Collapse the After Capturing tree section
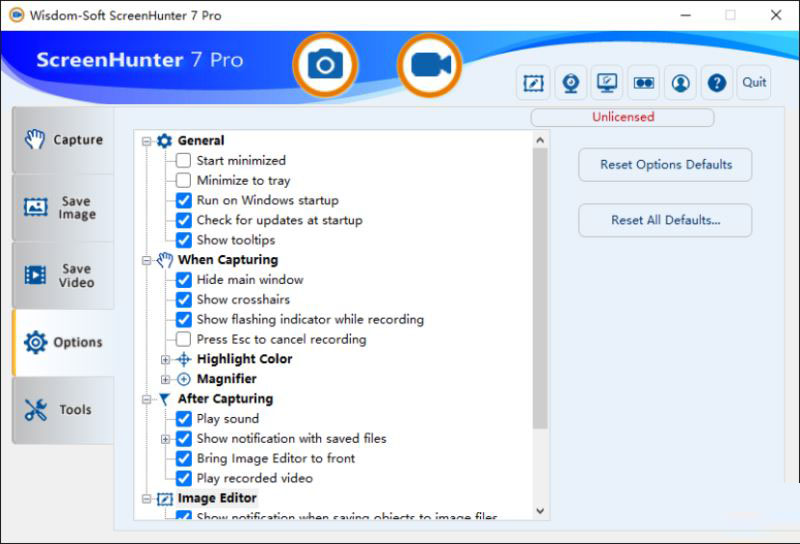Image resolution: width=800 pixels, height=544 pixels. (x=146, y=400)
